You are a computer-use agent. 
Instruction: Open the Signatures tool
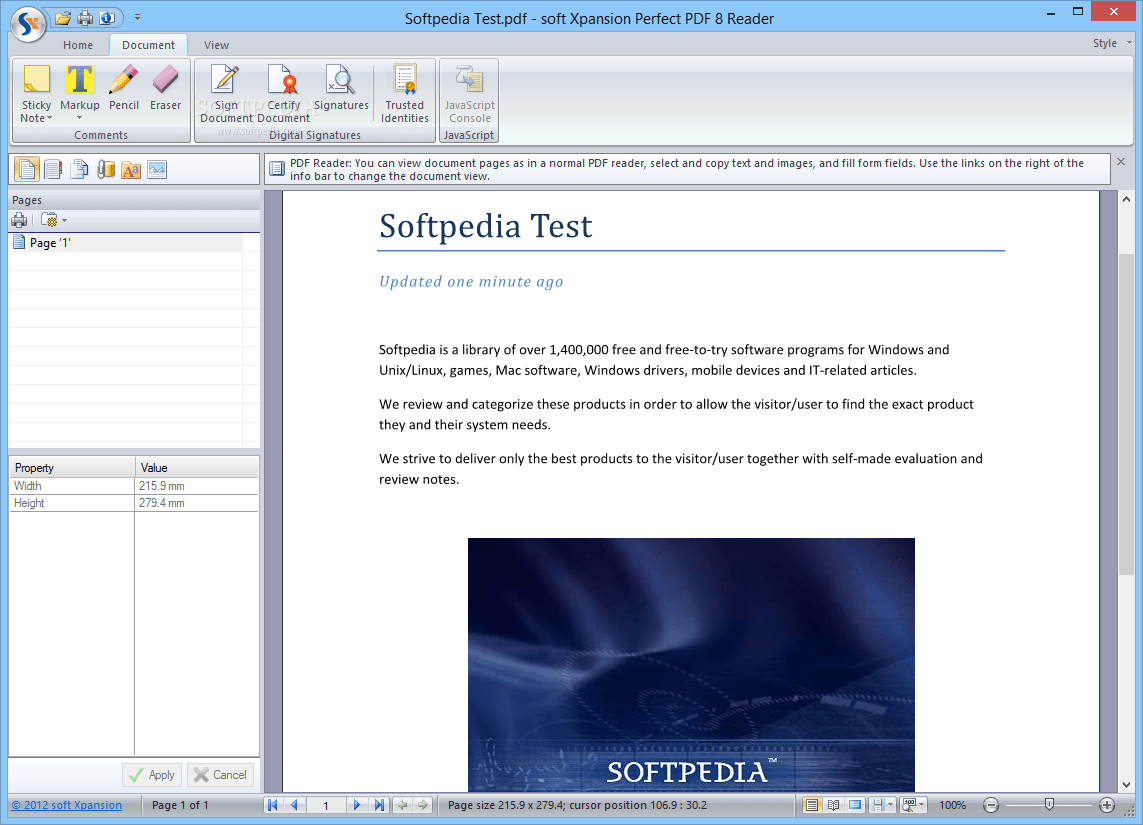(341, 87)
